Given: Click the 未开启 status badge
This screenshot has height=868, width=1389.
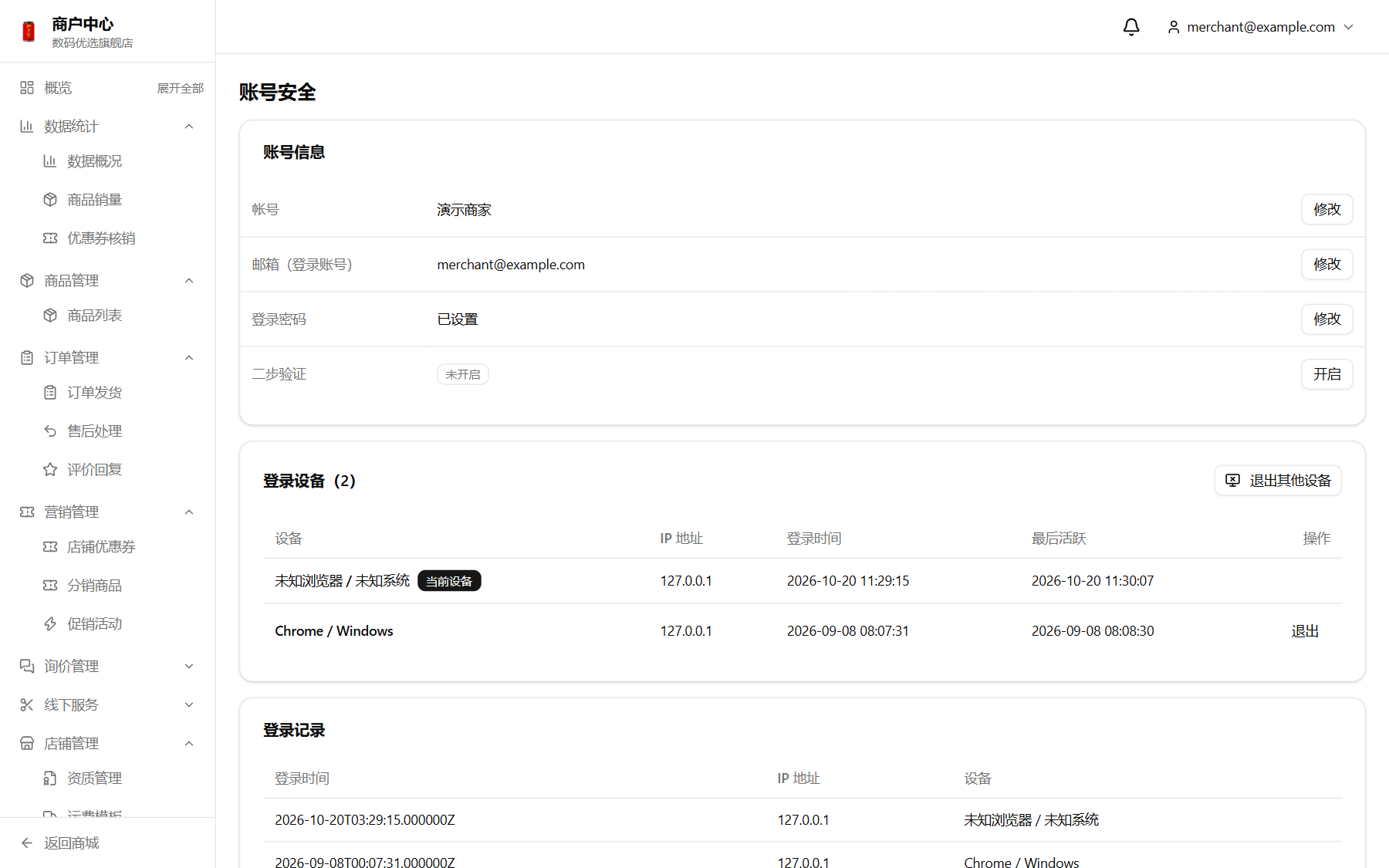Looking at the screenshot, I should tap(463, 374).
